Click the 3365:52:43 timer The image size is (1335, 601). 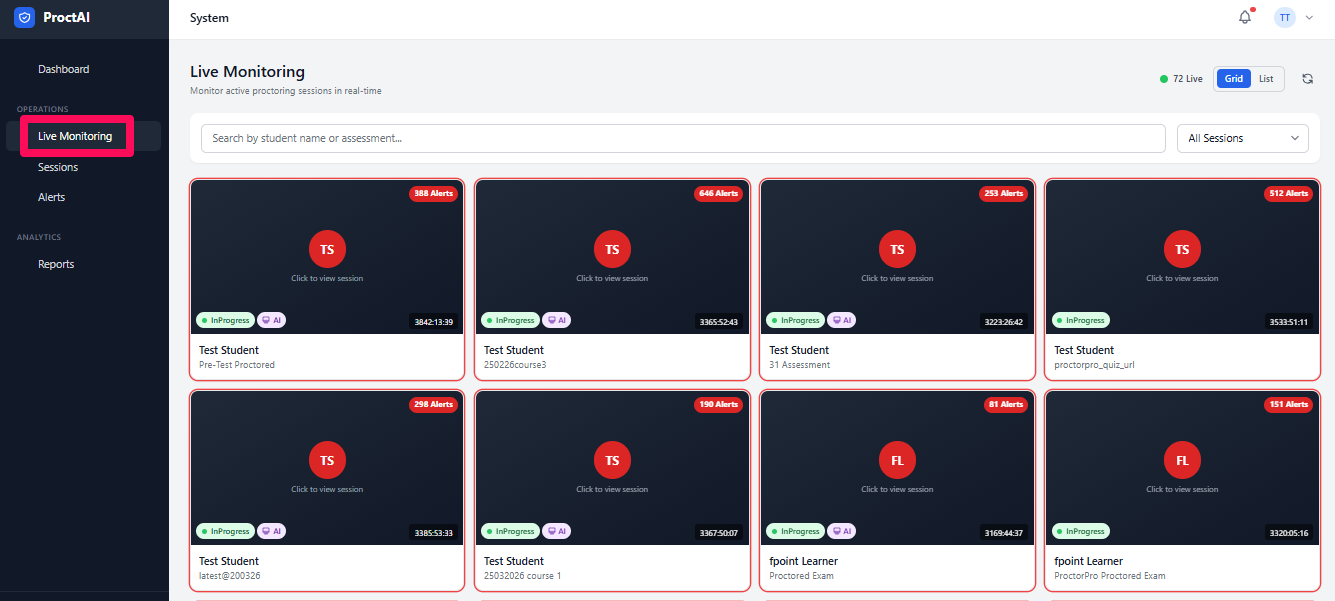tap(719, 322)
